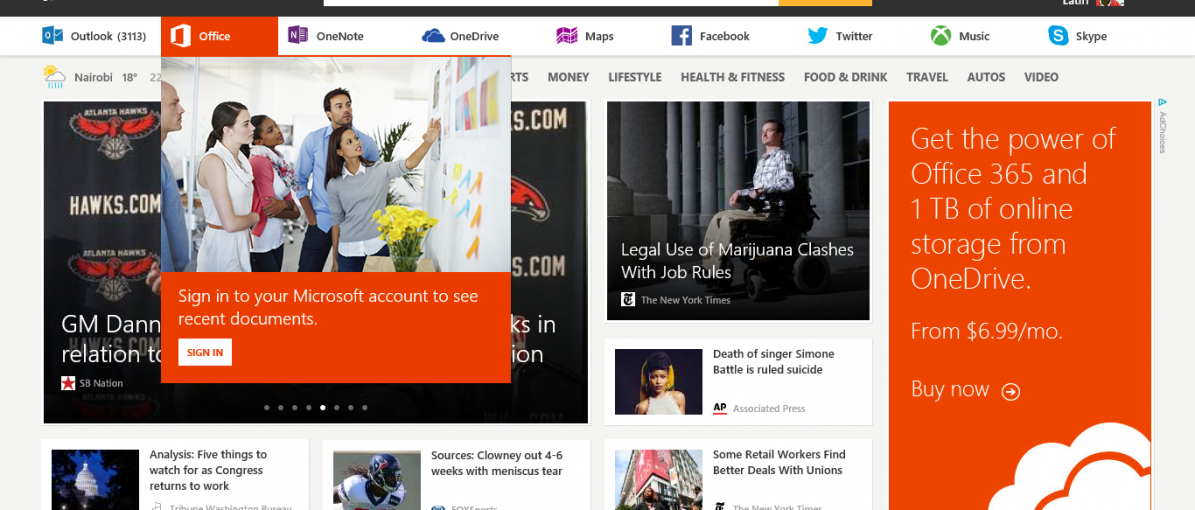Click the AP logo beside Associated Press
The height and width of the screenshot is (510, 1195).
[719, 409]
